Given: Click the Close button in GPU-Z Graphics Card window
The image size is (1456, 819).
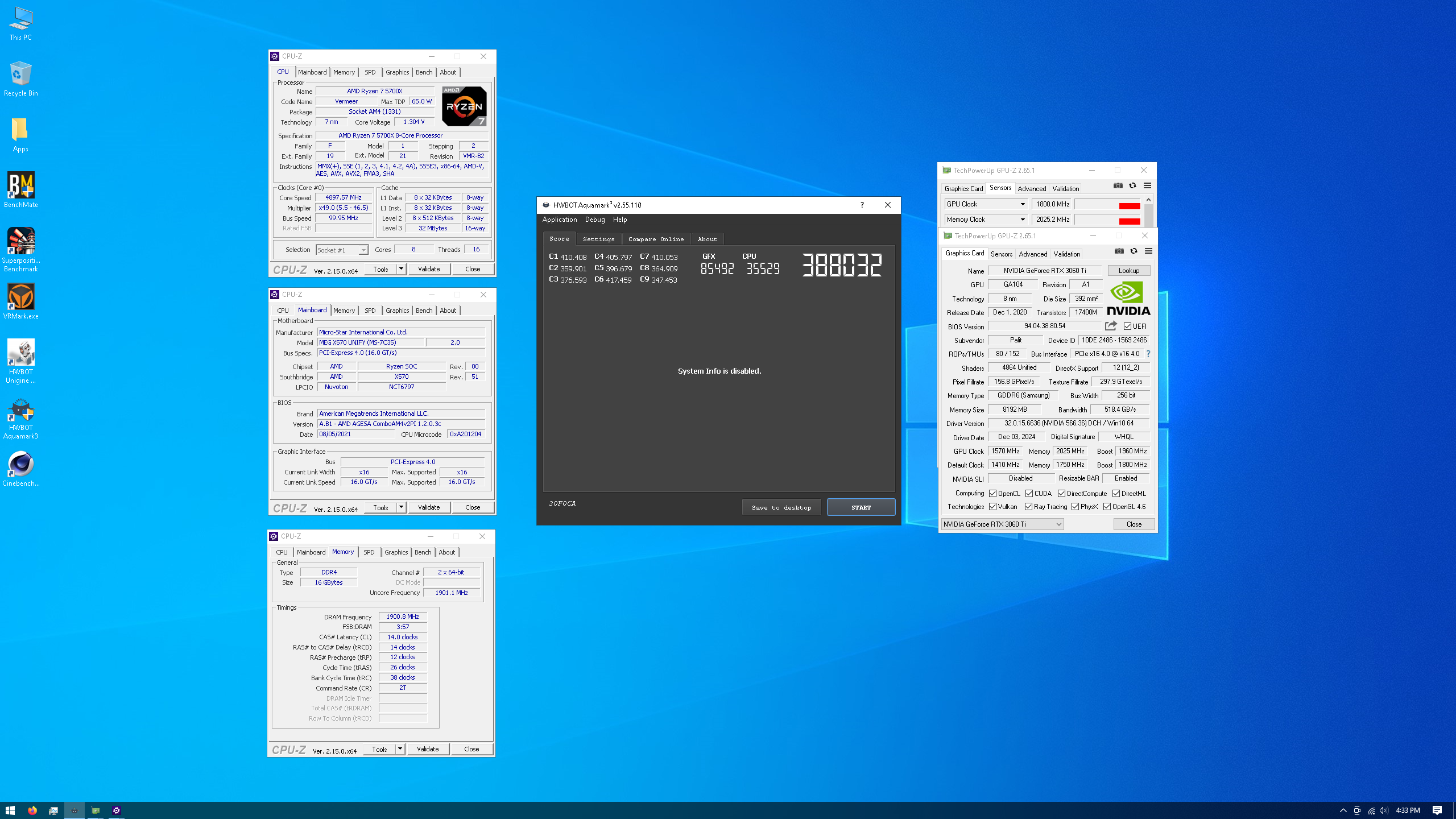Looking at the screenshot, I should coord(1134,524).
